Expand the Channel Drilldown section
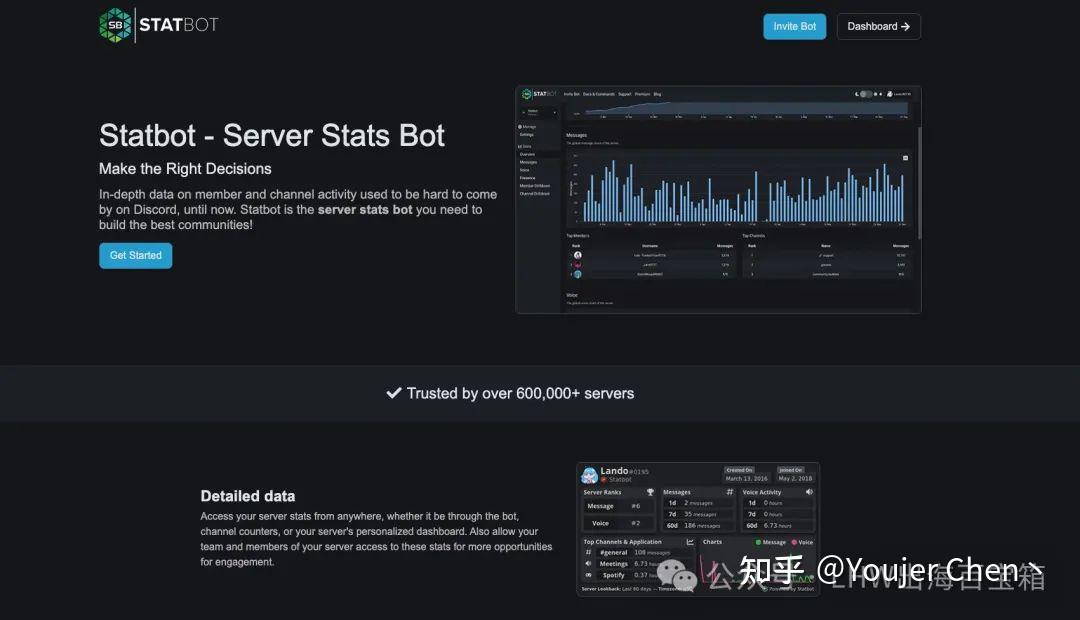This screenshot has width=1080, height=620. coord(534,194)
